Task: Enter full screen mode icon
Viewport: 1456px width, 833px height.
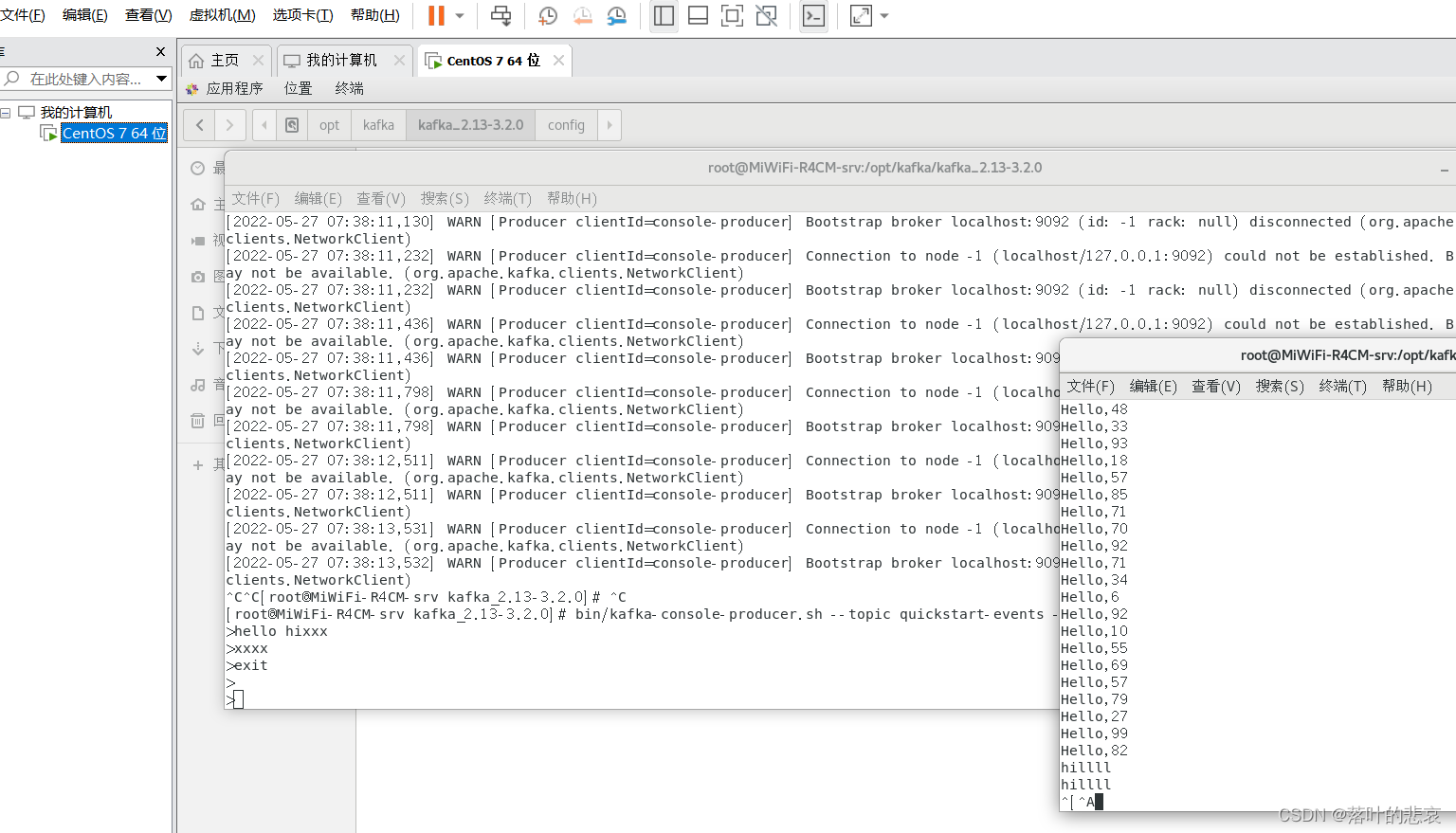Action: pos(732,15)
